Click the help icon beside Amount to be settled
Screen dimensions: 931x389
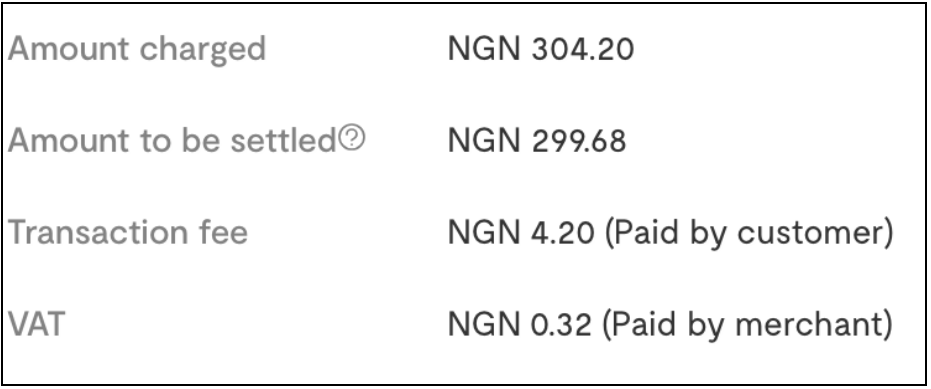point(352,140)
